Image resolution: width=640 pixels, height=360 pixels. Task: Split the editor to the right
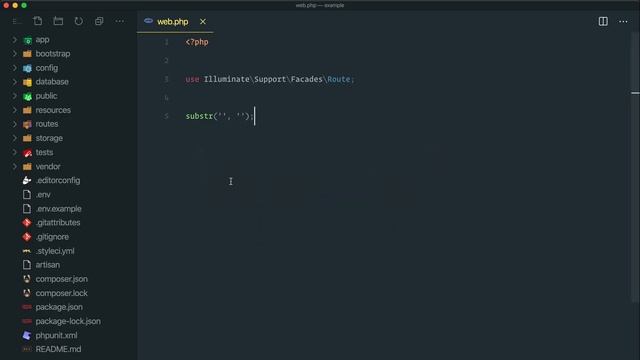603,21
